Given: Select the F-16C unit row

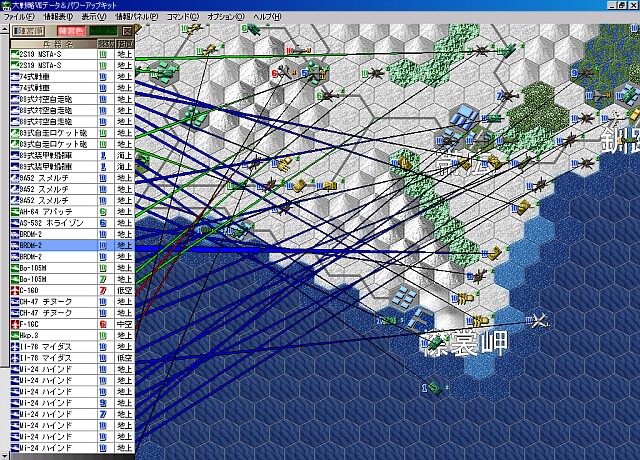Looking at the screenshot, I should (50, 323).
